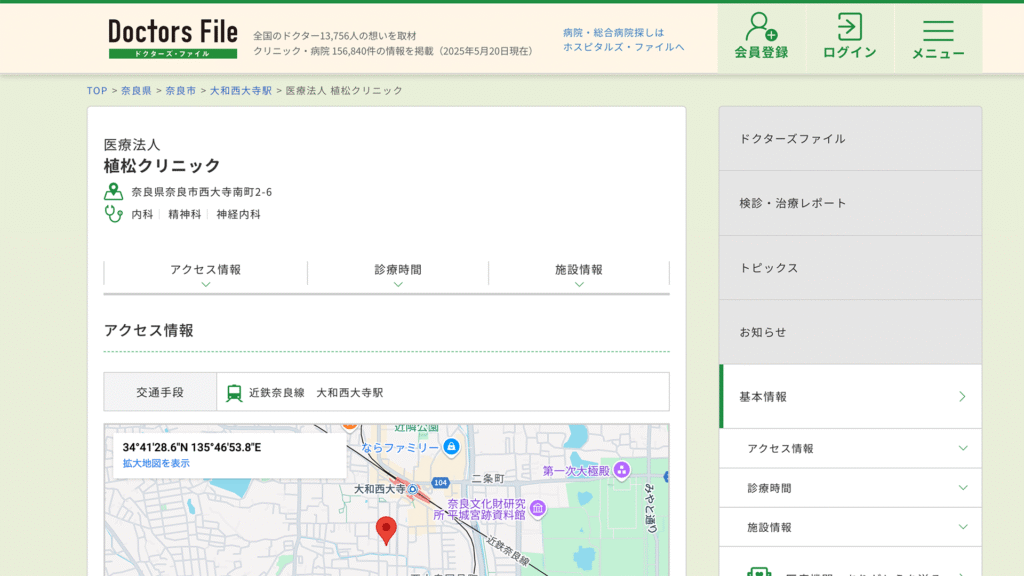Open the メニュー hamburger menu

pos(937,39)
